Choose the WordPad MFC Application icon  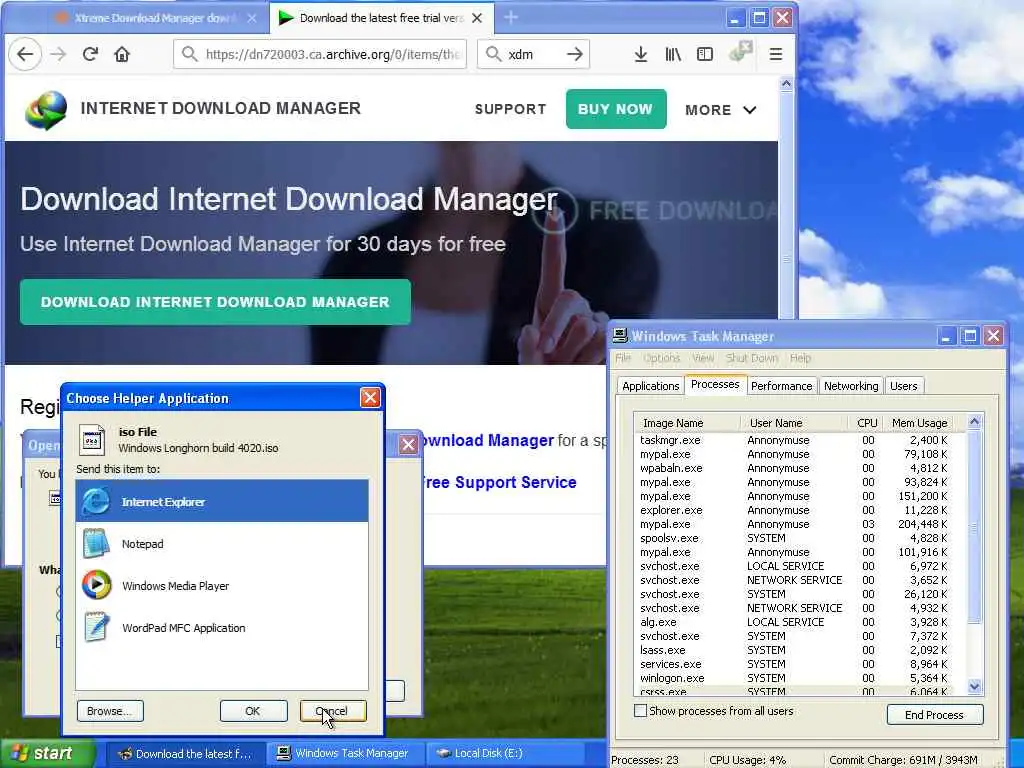(97, 627)
